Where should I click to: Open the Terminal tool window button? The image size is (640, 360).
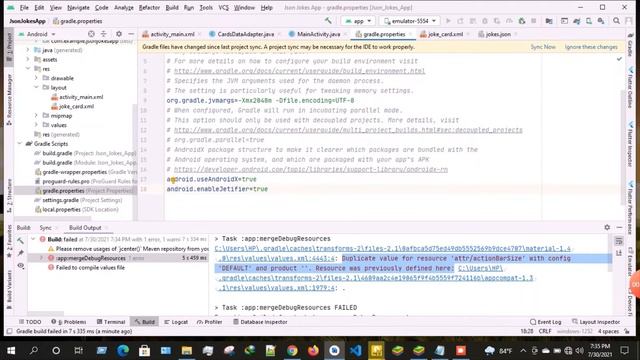coord(111,322)
